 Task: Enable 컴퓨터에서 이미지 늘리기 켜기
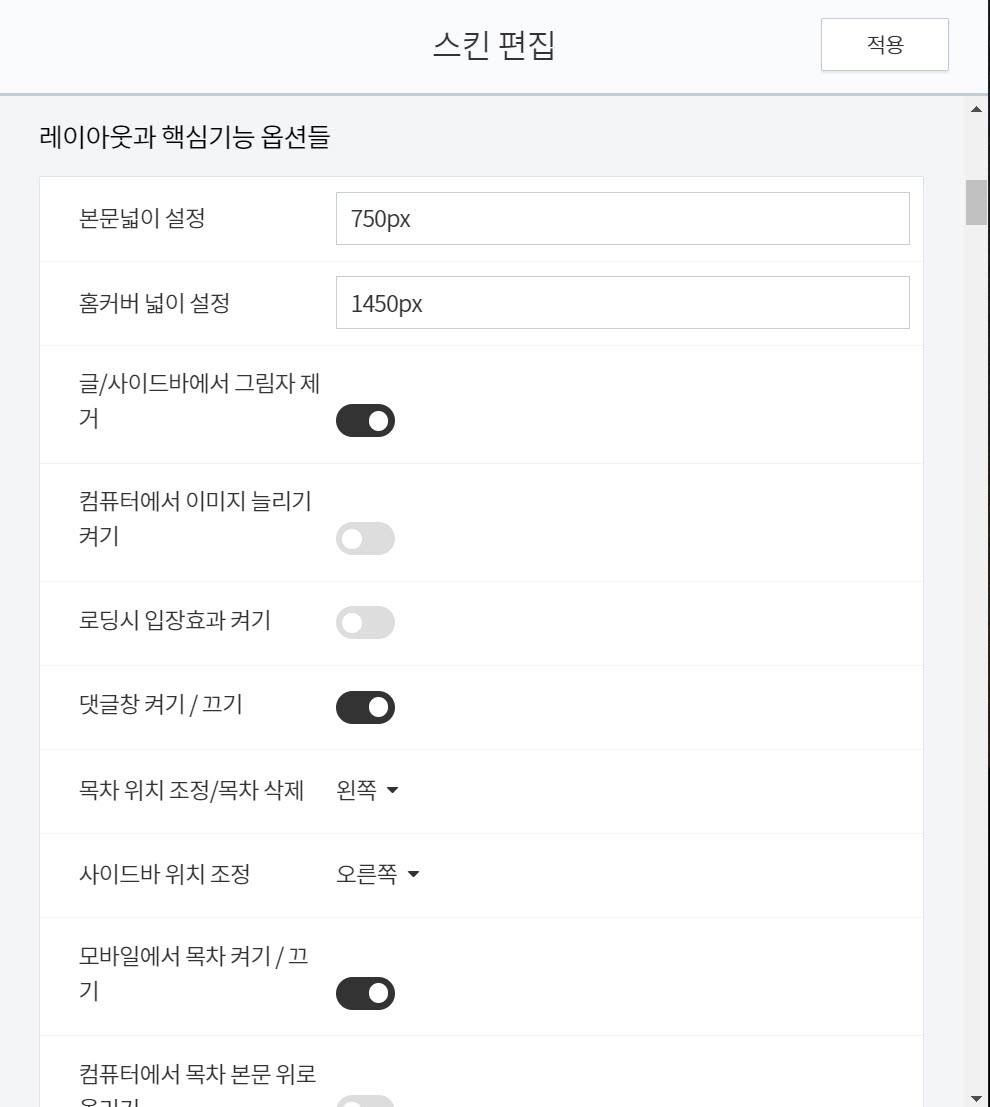(367, 539)
